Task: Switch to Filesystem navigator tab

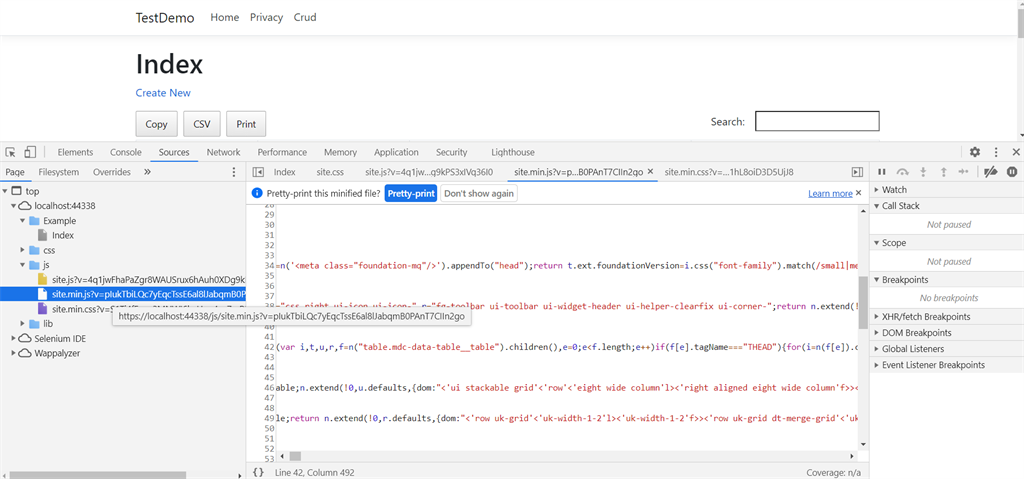Action: pos(58,172)
